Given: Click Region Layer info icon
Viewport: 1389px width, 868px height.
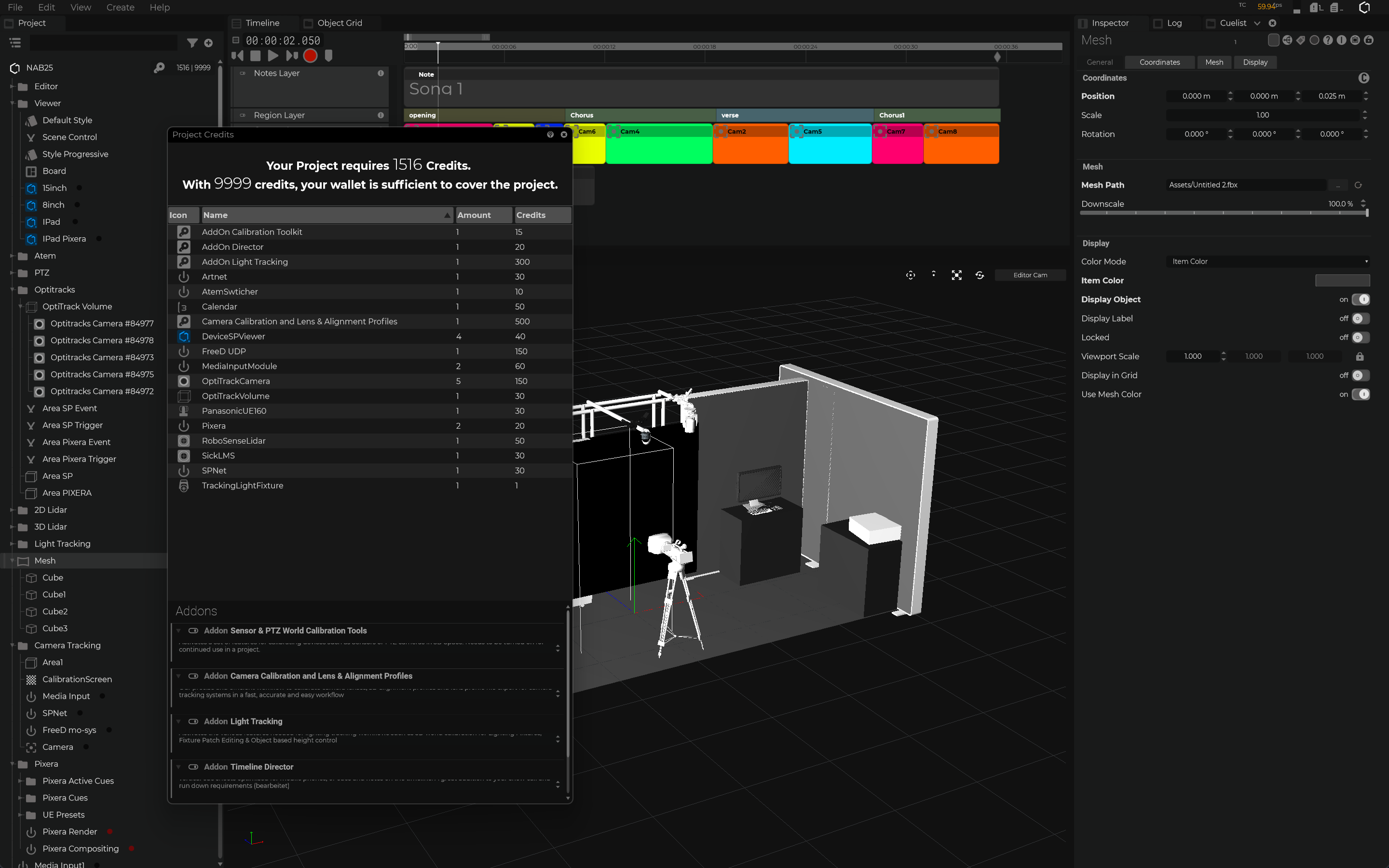Looking at the screenshot, I should [x=381, y=115].
